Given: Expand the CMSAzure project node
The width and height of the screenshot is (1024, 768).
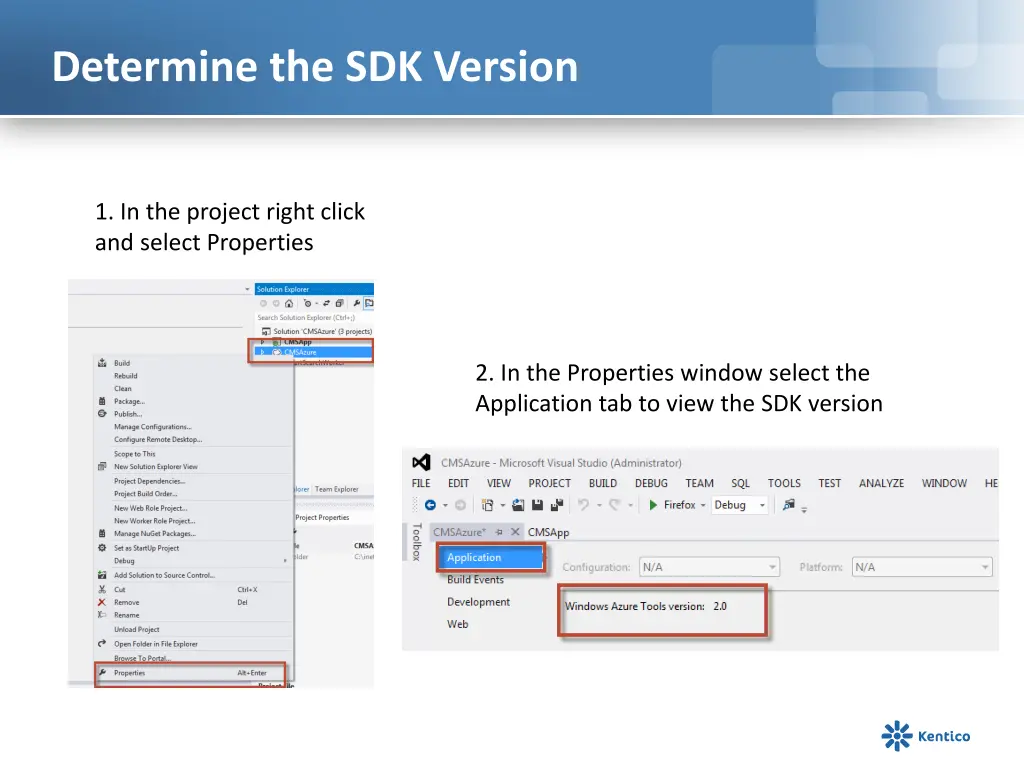Looking at the screenshot, I should [x=263, y=352].
